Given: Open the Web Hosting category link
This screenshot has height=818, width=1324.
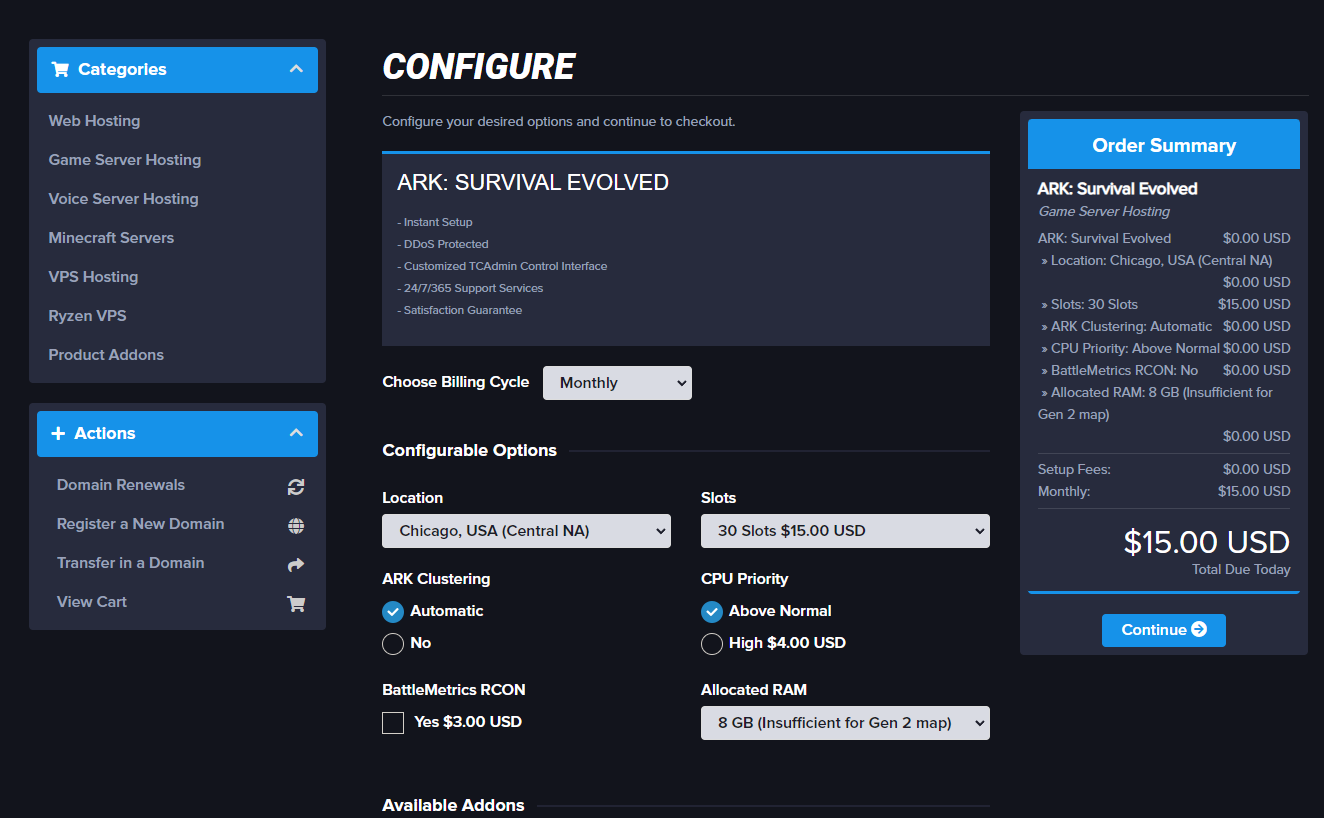Looking at the screenshot, I should click(94, 120).
